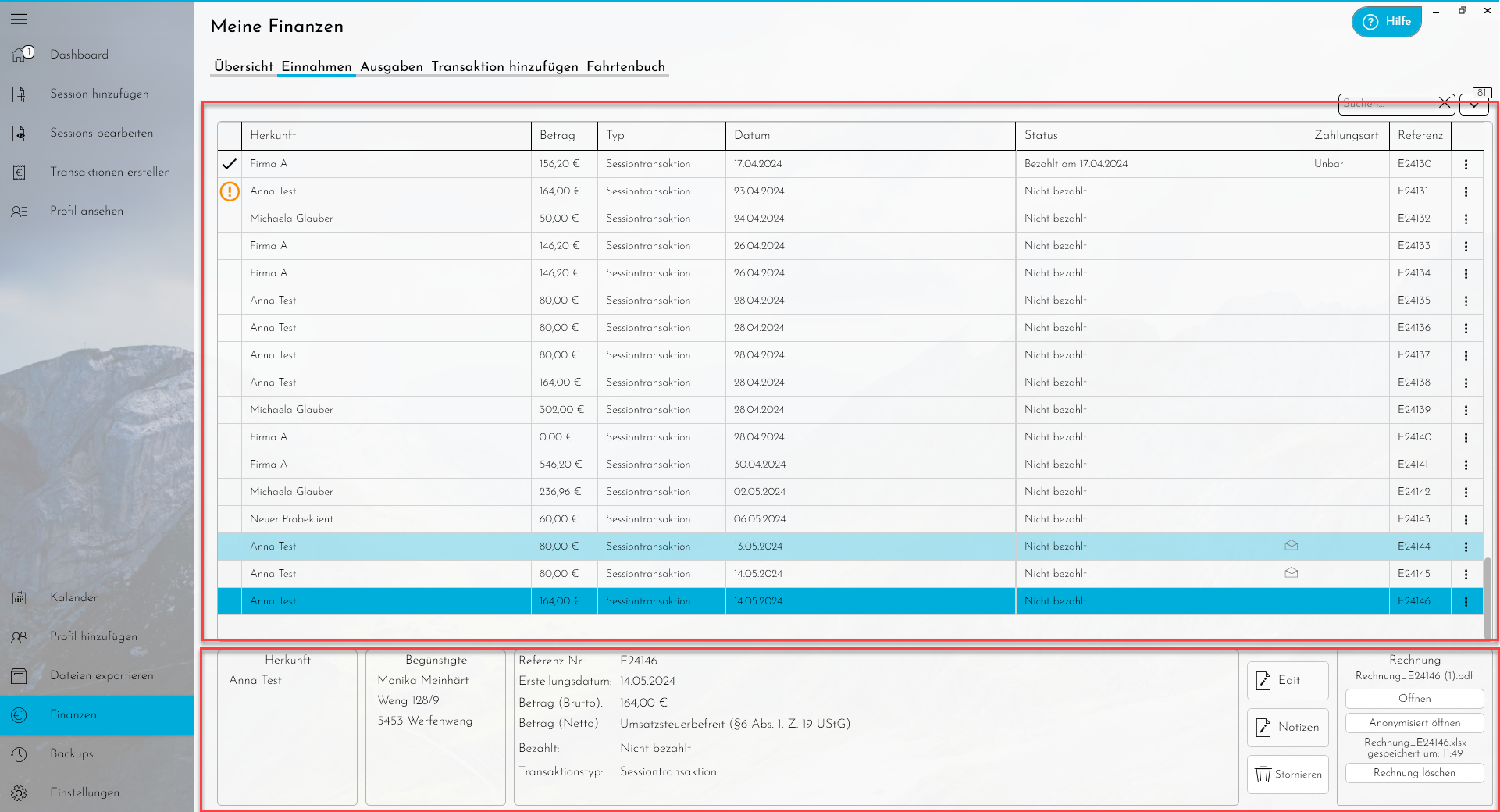This screenshot has height=812, width=1500.
Task: Click the Rechnung löschen button
Action: coord(1414,773)
